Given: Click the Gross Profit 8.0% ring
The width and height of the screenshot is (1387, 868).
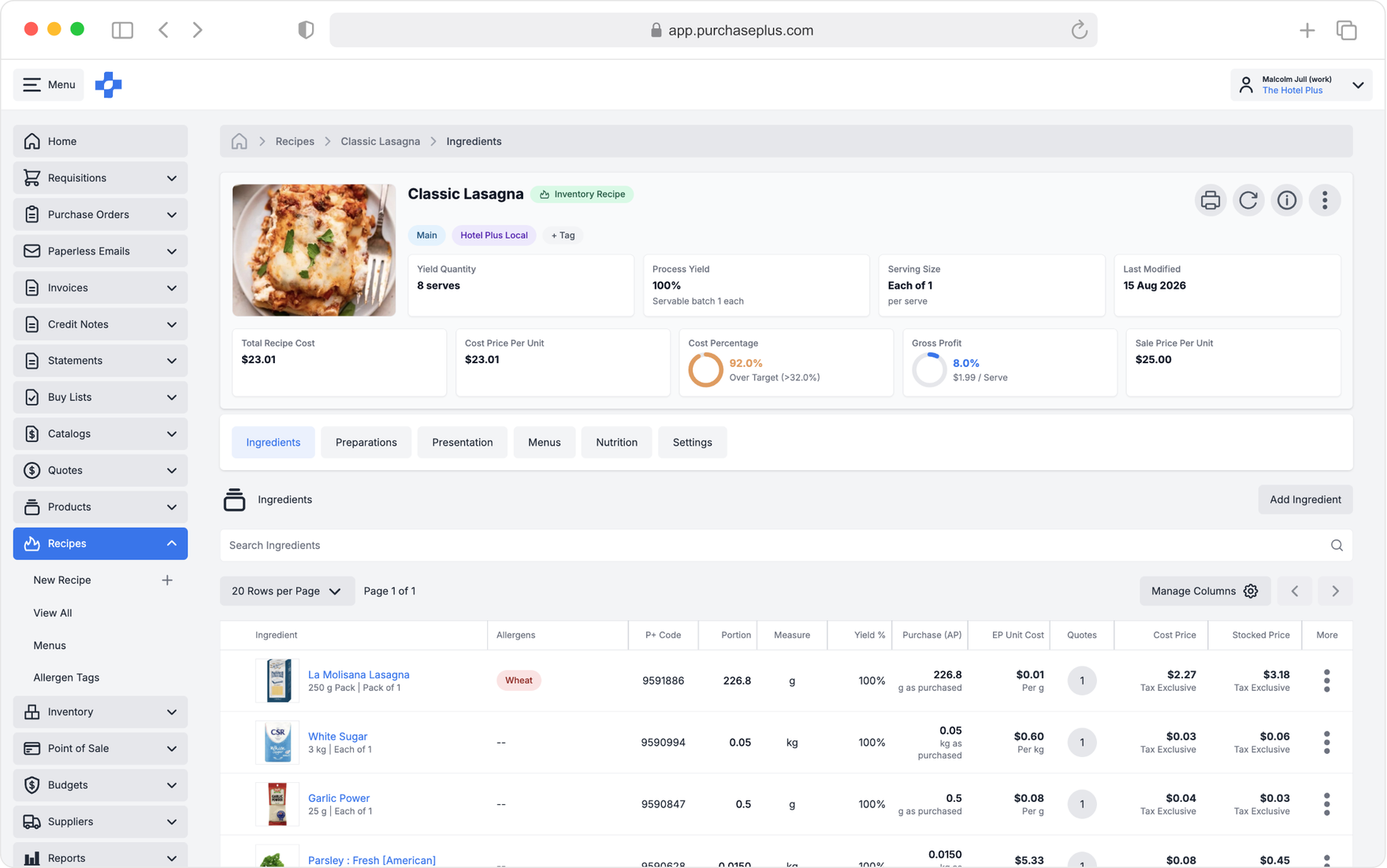Looking at the screenshot, I should pos(929,369).
